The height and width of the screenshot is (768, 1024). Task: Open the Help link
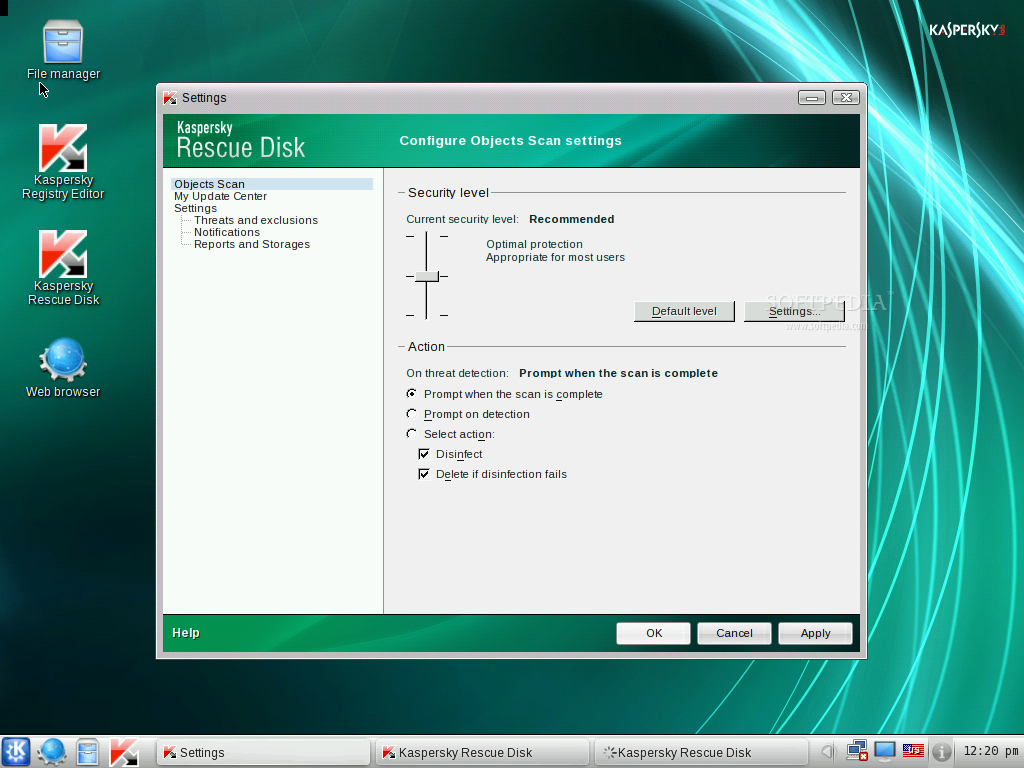(186, 632)
